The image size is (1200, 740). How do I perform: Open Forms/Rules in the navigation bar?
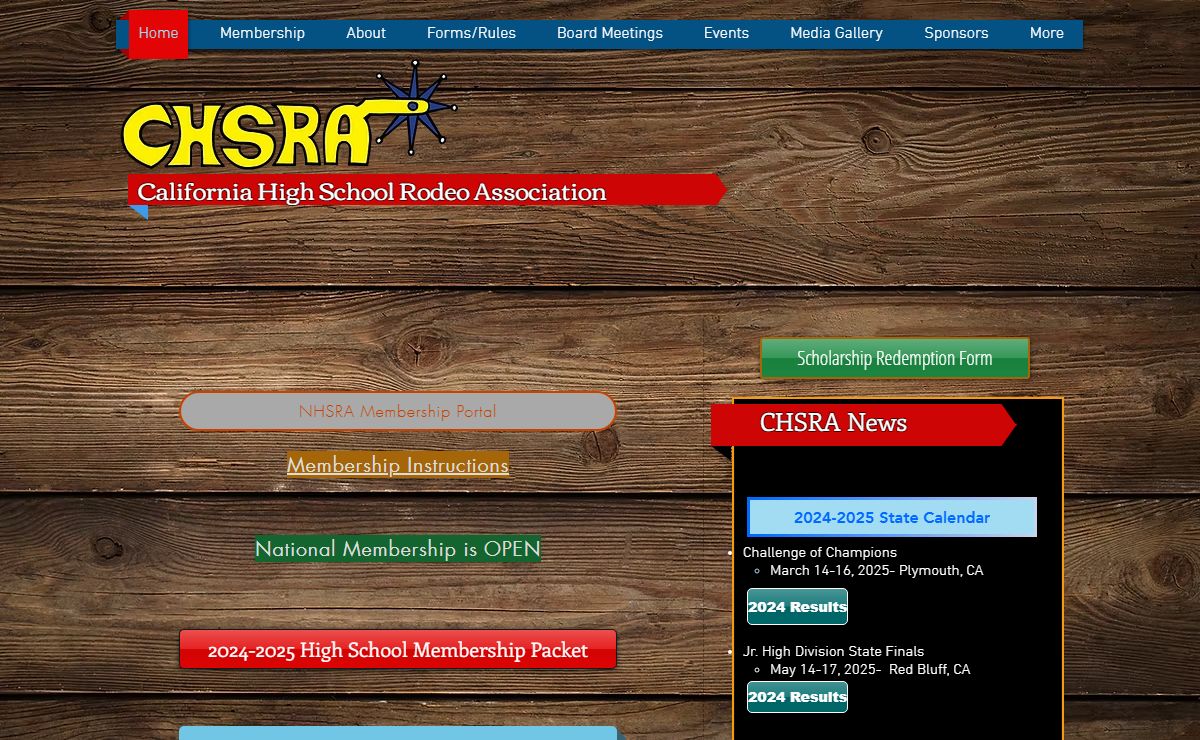pos(471,34)
